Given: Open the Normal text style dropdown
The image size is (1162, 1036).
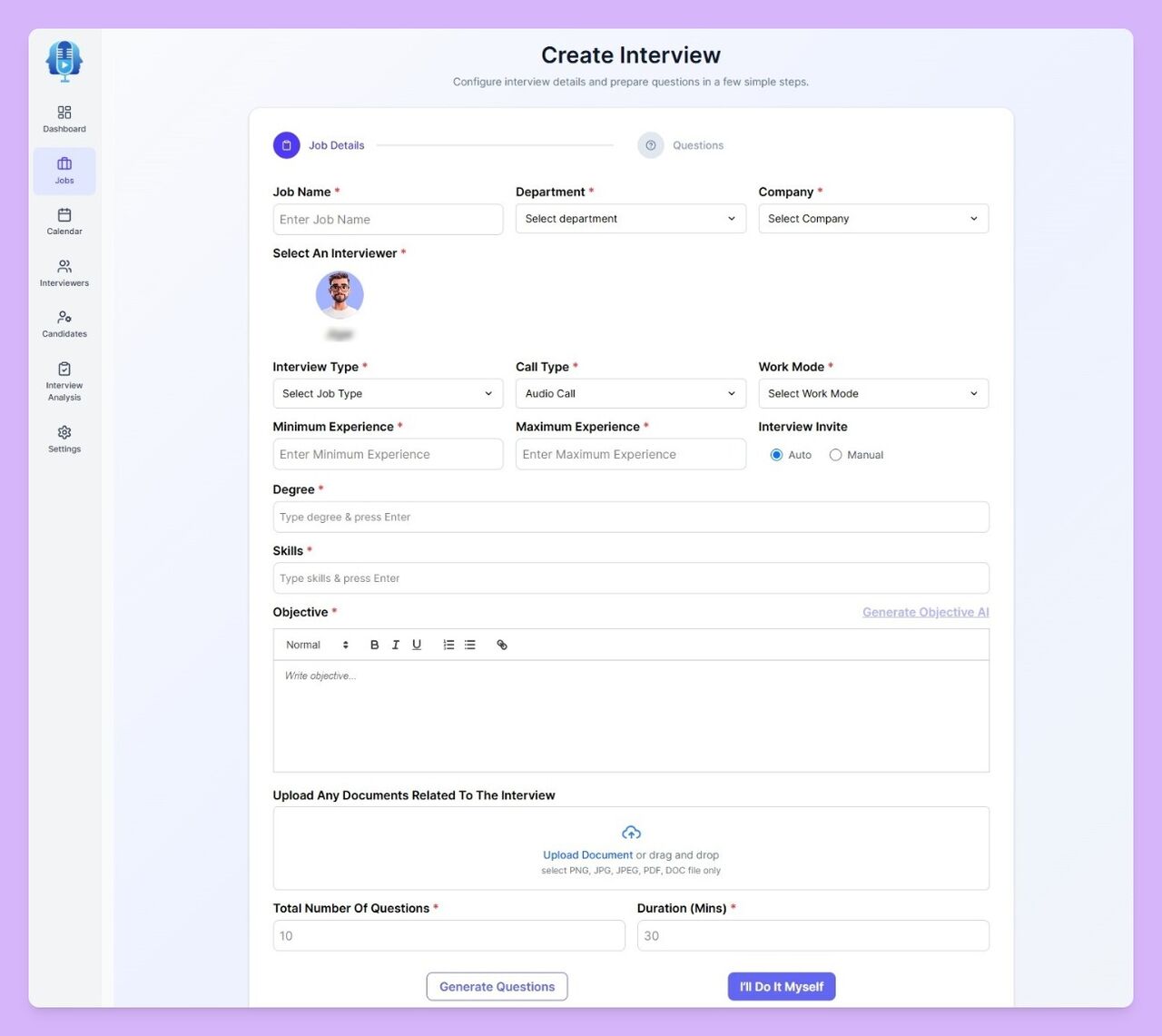Looking at the screenshot, I should click(317, 645).
